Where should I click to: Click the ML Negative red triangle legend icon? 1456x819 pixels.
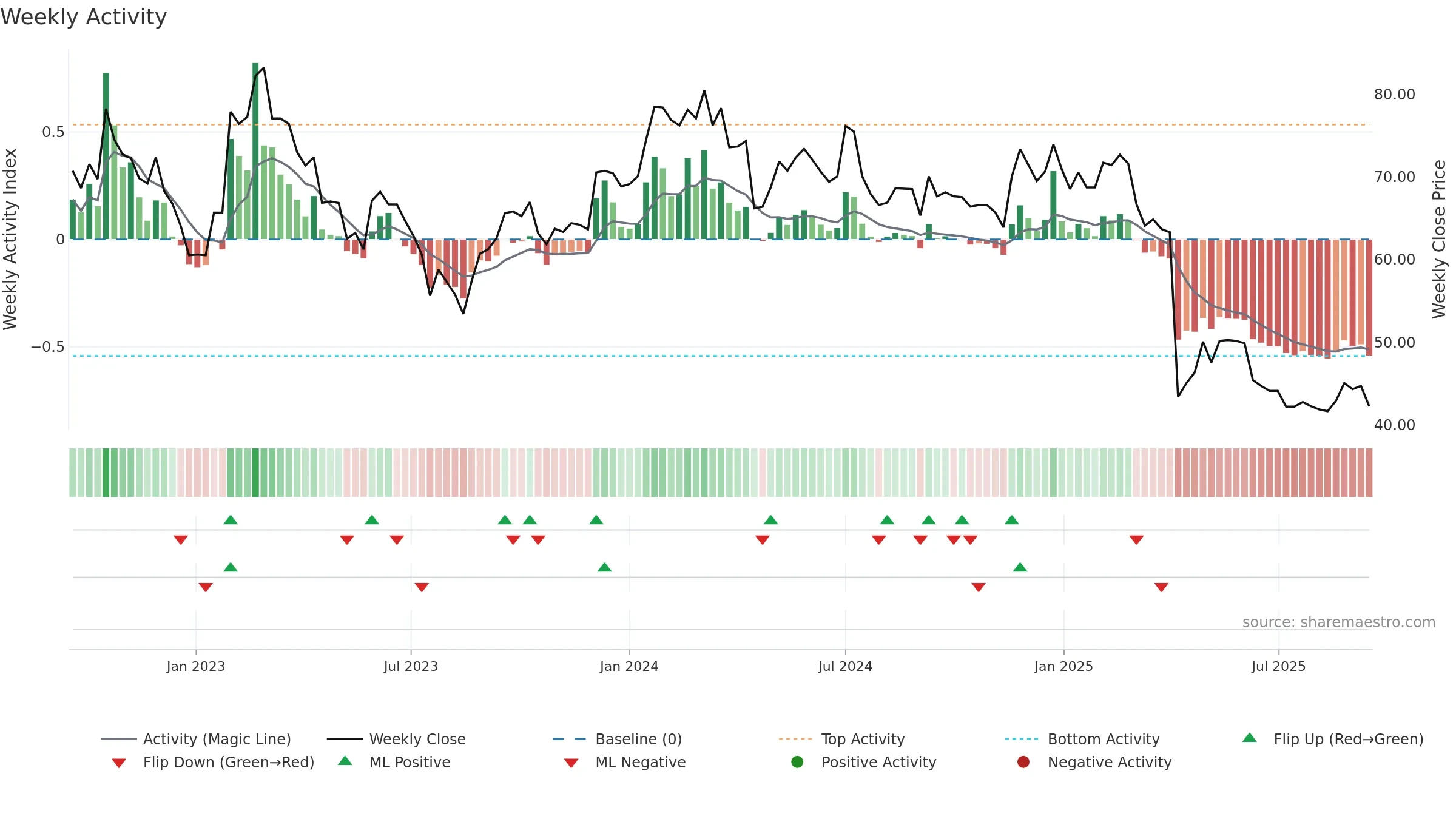pos(571,763)
